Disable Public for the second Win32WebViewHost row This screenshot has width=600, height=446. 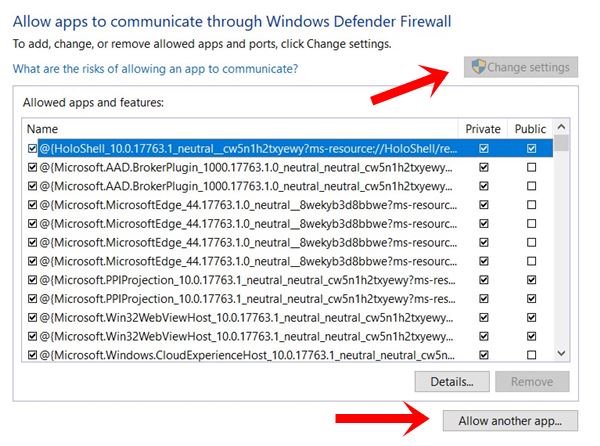coord(531,336)
